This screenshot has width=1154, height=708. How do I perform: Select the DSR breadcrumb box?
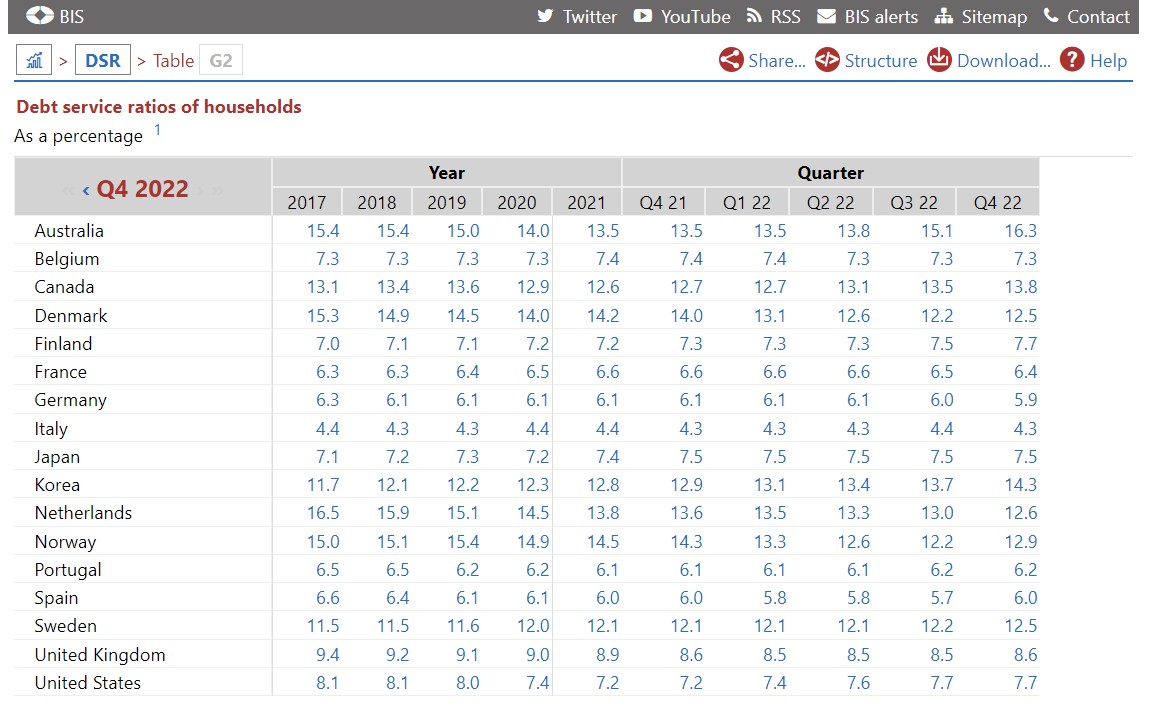click(102, 61)
